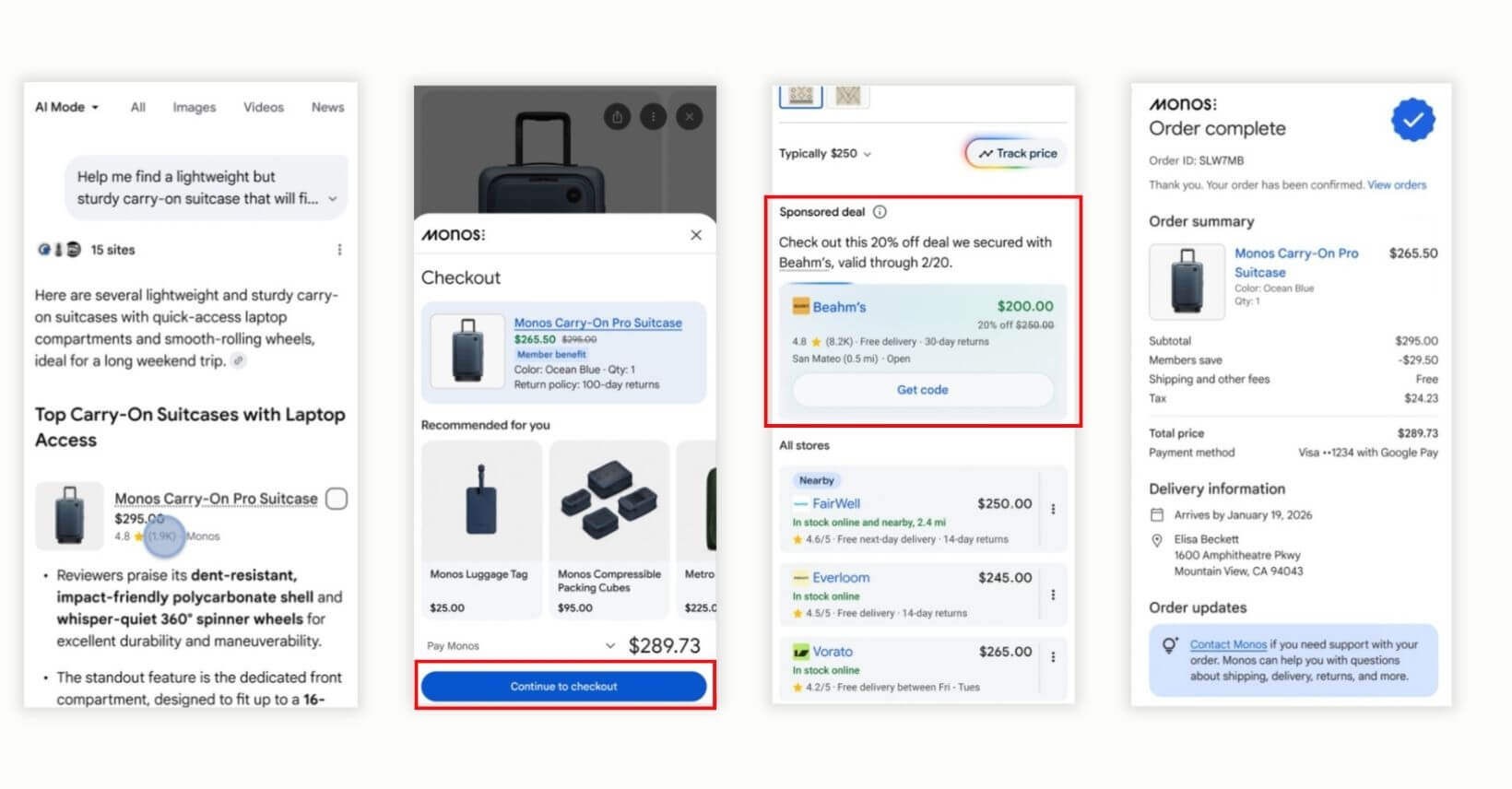Click the Track price button
This screenshot has width=1512, height=789.
pyautogui.click(x=1013, y=153)
